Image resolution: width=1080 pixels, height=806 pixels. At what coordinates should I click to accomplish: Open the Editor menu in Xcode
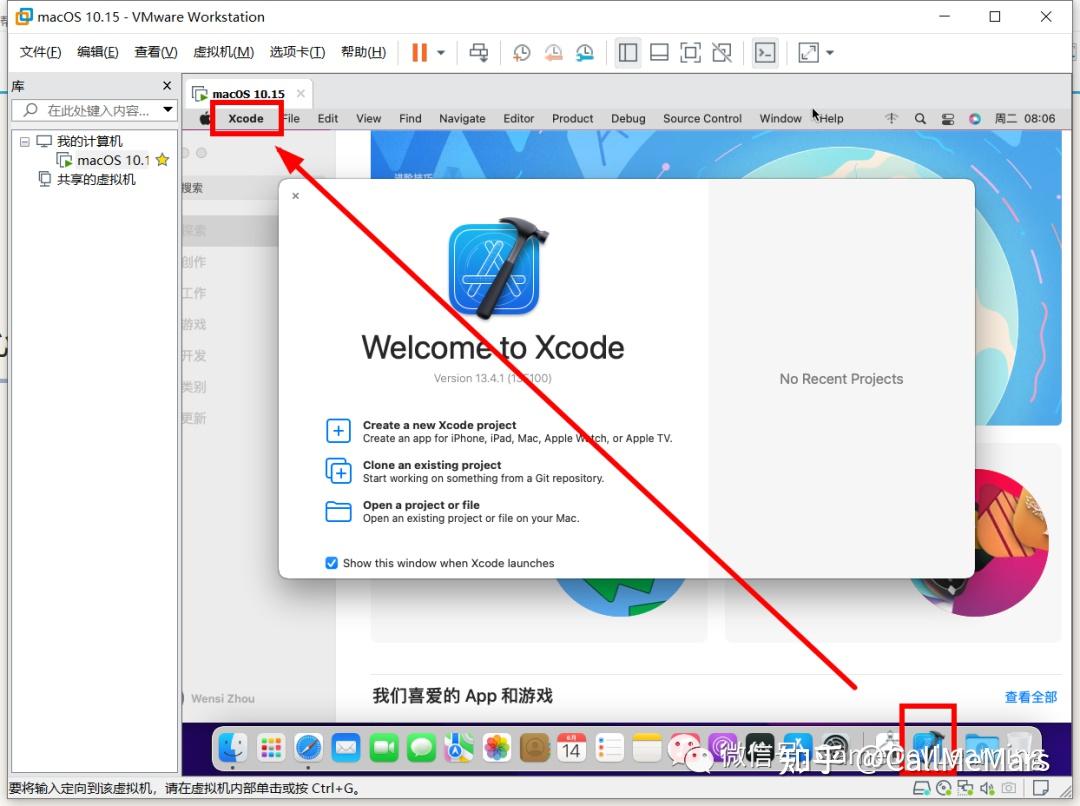point(519,118)
